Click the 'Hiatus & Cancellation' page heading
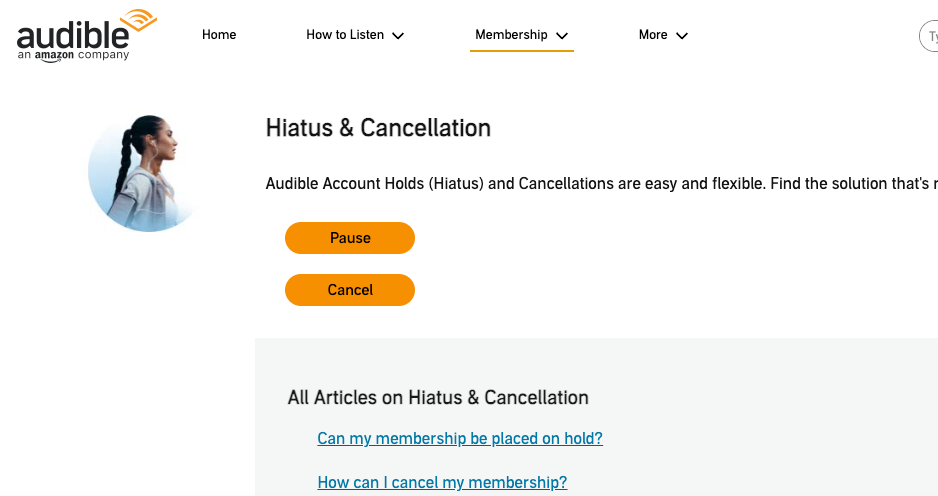 click(378, 128)
